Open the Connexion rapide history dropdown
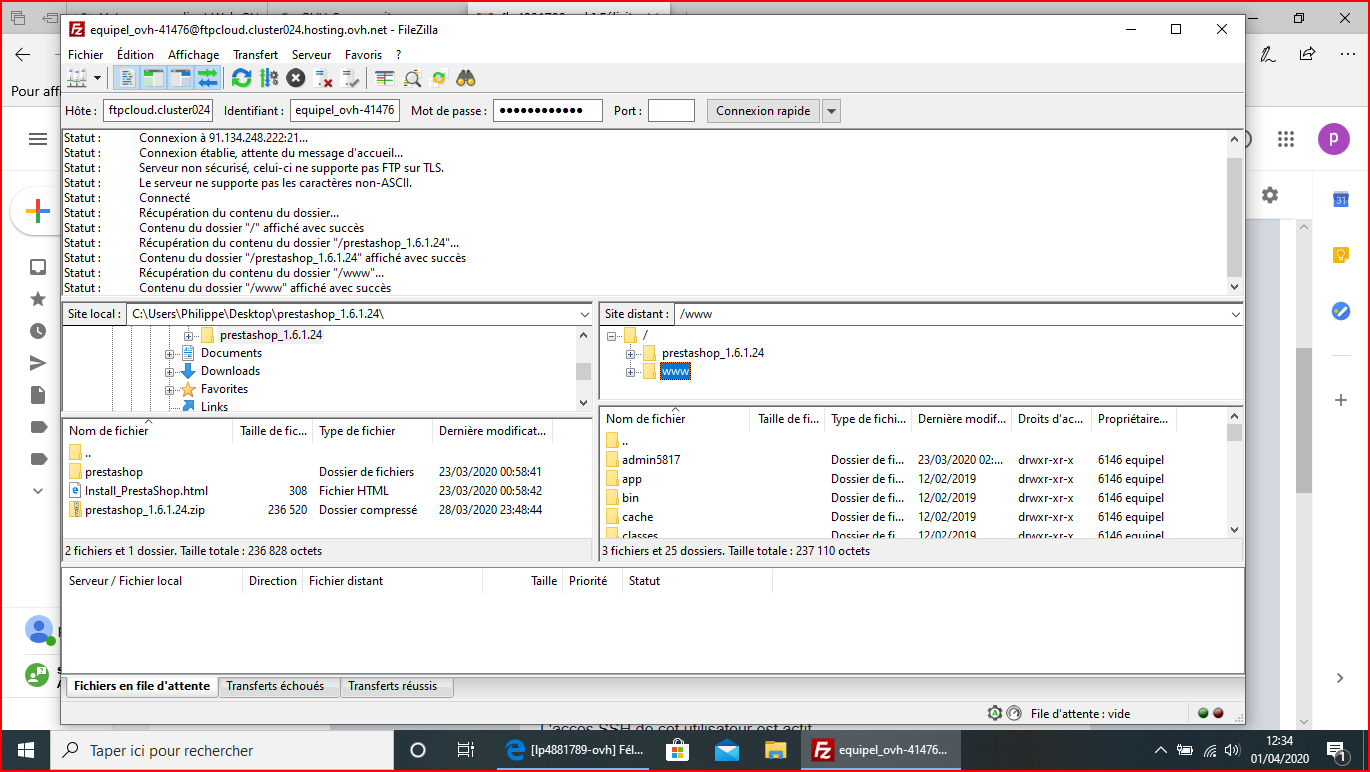The height and width of the screenshot is (772, 1370). pos(832,110)
